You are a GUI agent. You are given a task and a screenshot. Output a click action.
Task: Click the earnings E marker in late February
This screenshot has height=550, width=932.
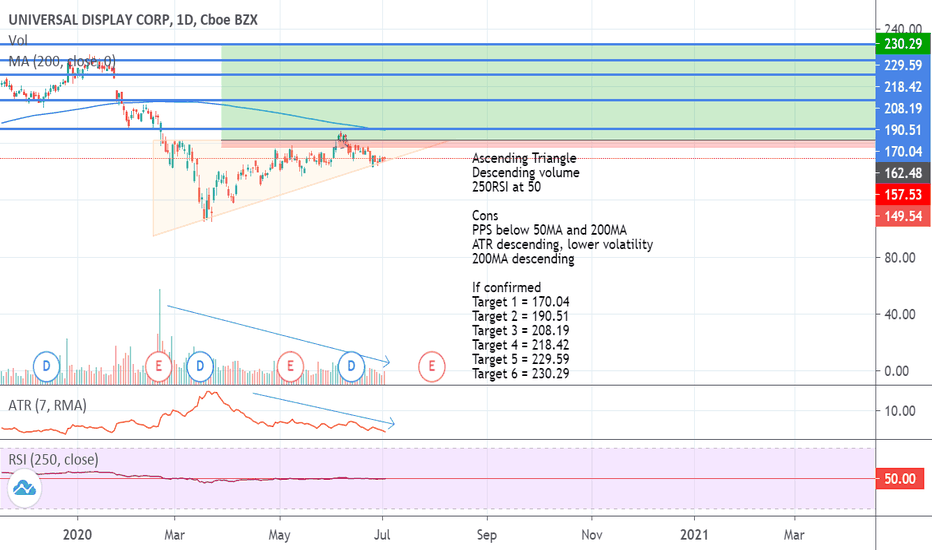point(159,366)
